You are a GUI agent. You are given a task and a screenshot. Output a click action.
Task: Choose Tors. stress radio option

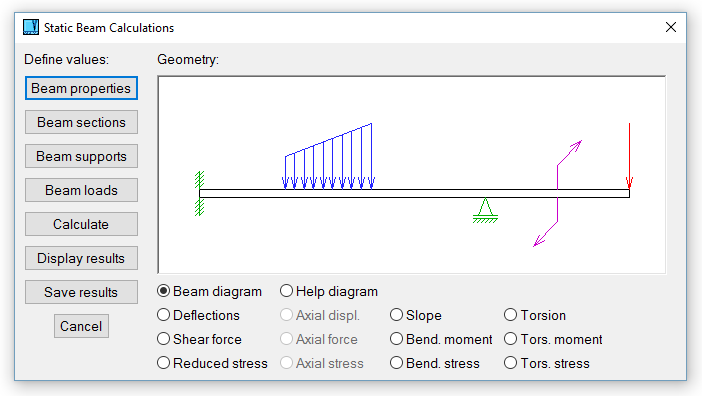(547, 363)
